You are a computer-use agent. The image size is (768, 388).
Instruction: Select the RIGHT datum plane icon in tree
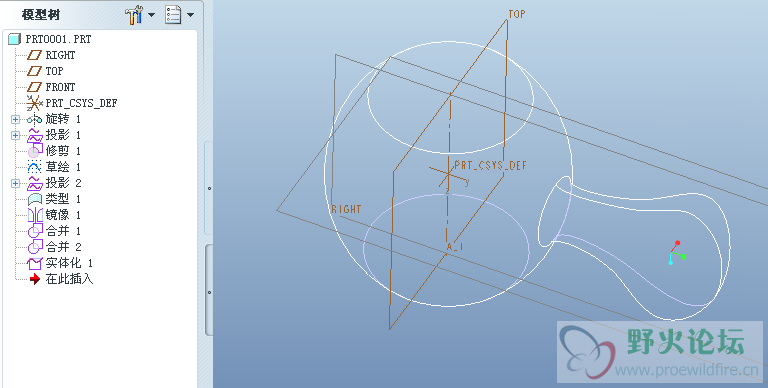pyautogui.click(x=34, y=55)
